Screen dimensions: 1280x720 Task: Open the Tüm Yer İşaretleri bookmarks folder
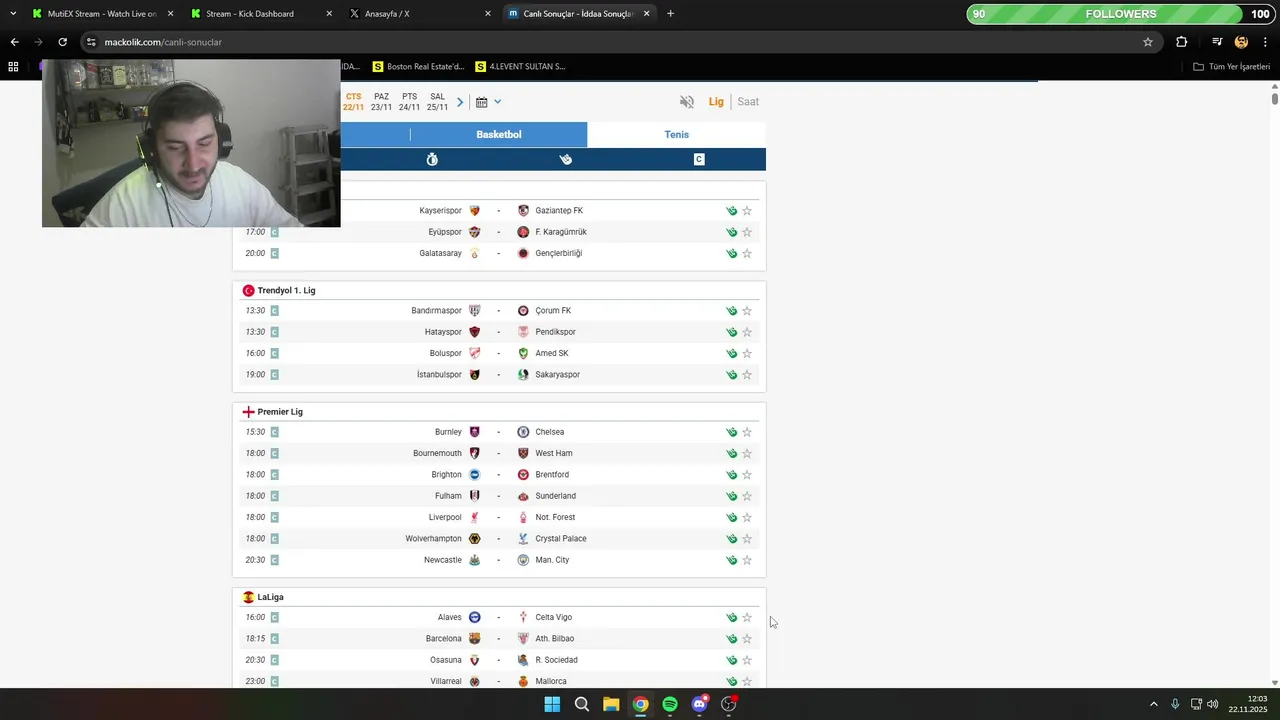pyautogui.click(x=1232, y=67)
